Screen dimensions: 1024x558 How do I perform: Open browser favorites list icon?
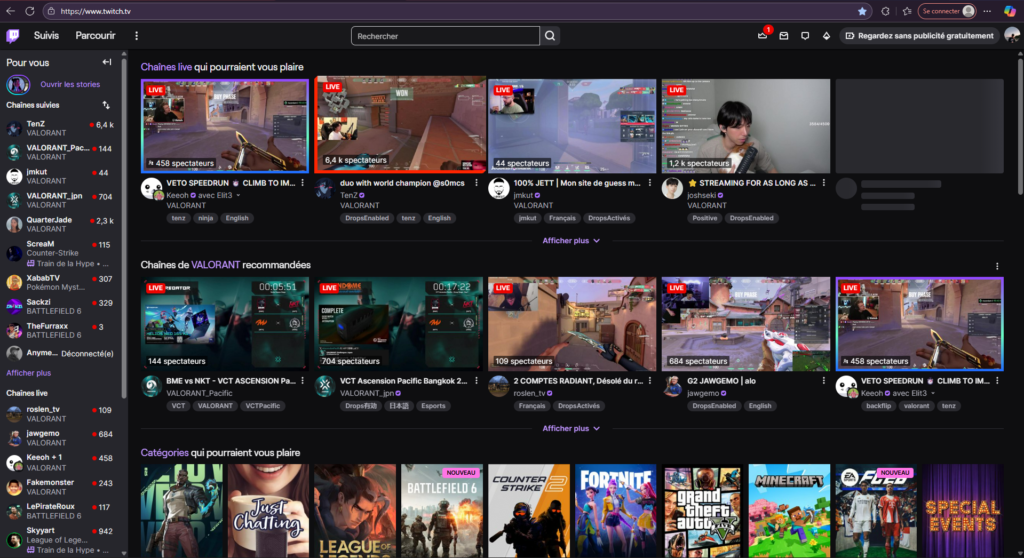click(907, 11)
